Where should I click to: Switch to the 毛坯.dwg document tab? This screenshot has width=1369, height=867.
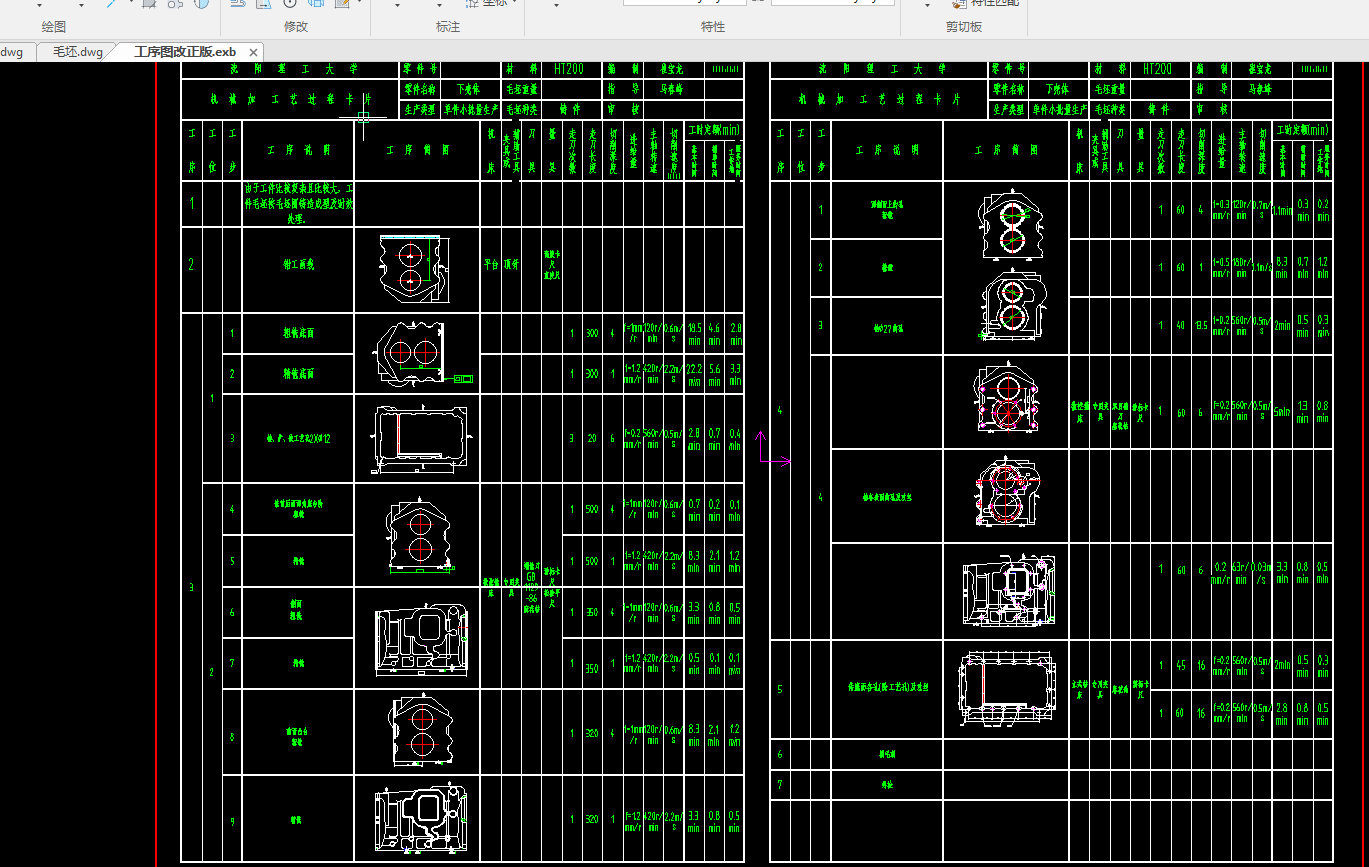coord(78,52)
